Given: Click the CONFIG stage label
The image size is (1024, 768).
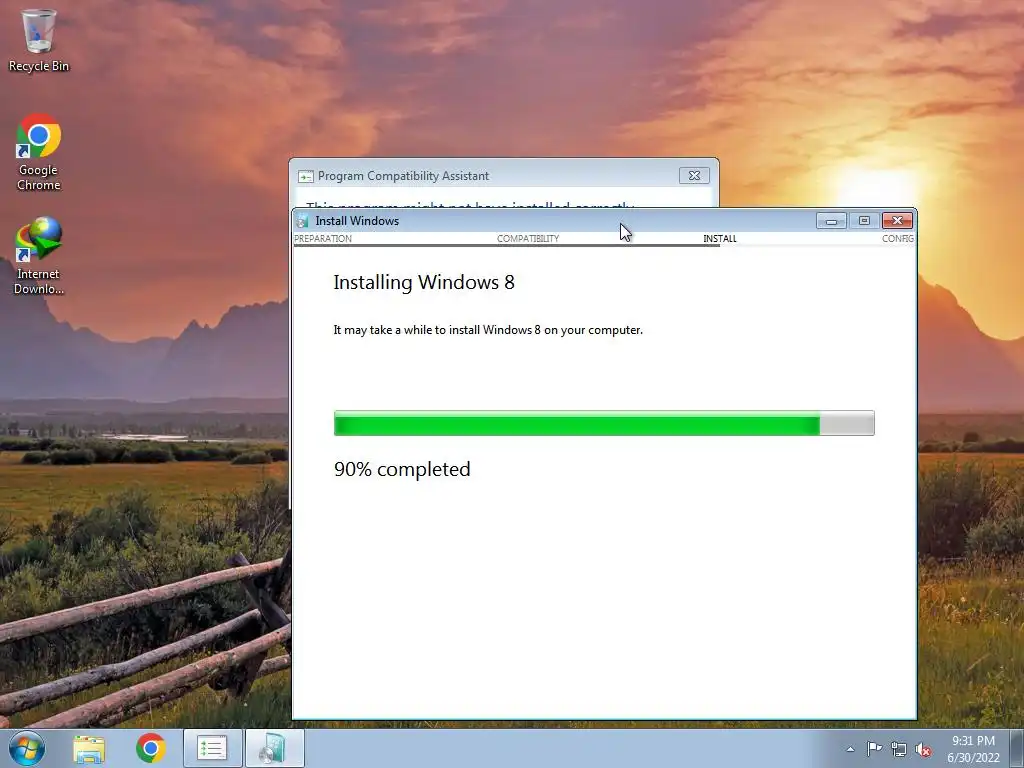Looking at the screenshot, I should coord(898,238).
